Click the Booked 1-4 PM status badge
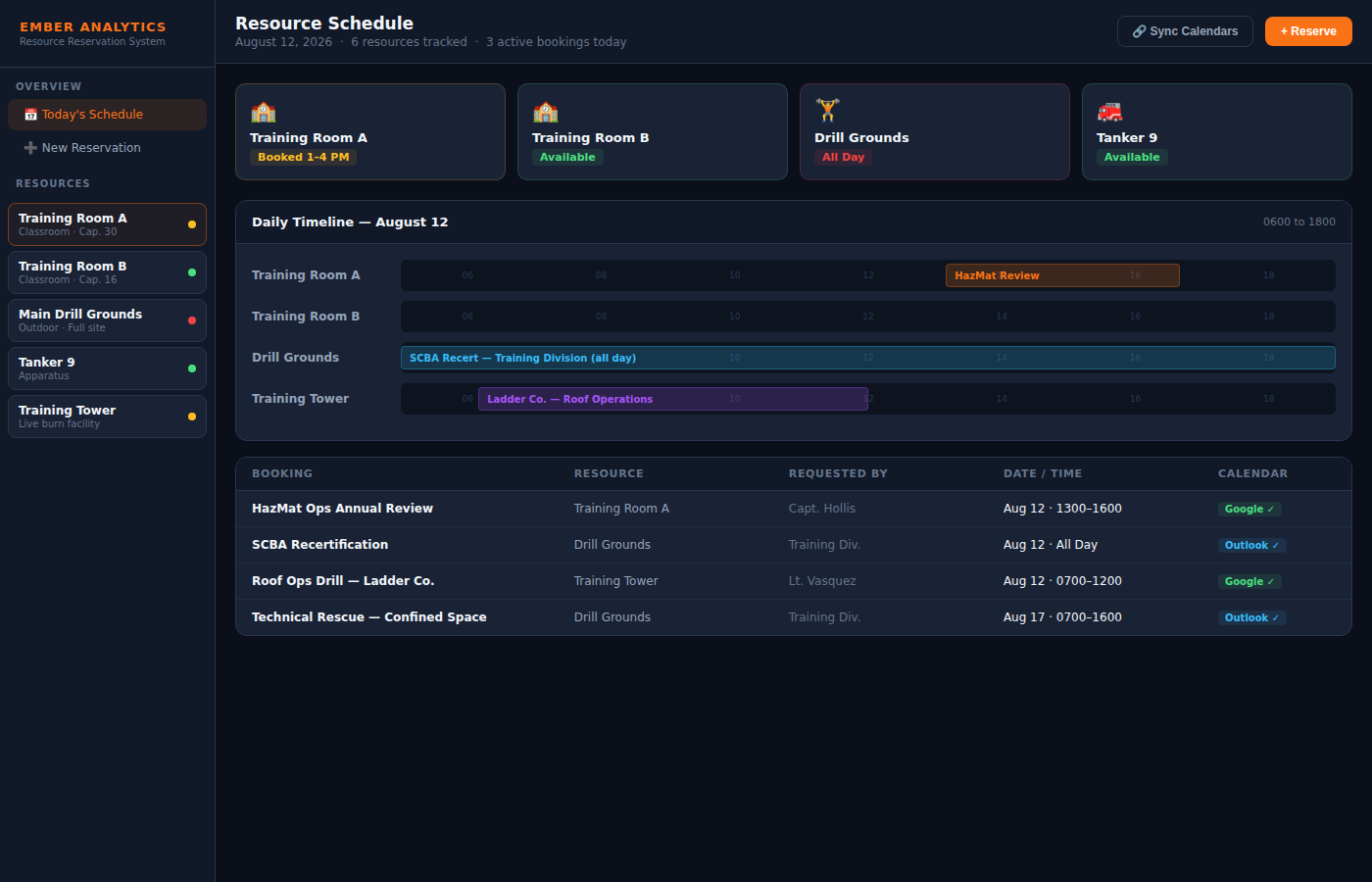This screenshot has width=1372, height=882. point(304,157)
